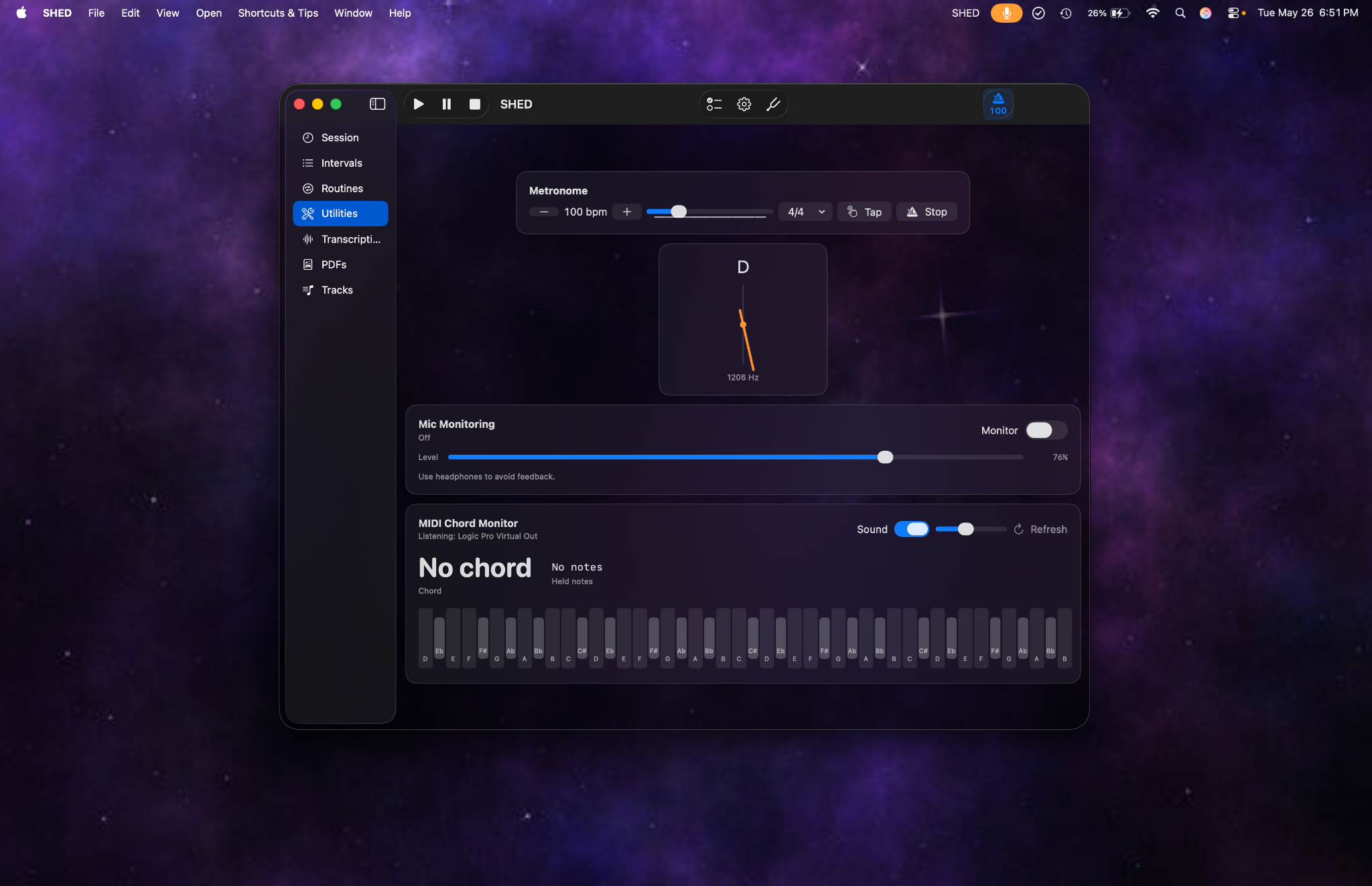
Task: Open the checklist icon in toolbar
Action: pyautogui.click(x=715, y=104)
